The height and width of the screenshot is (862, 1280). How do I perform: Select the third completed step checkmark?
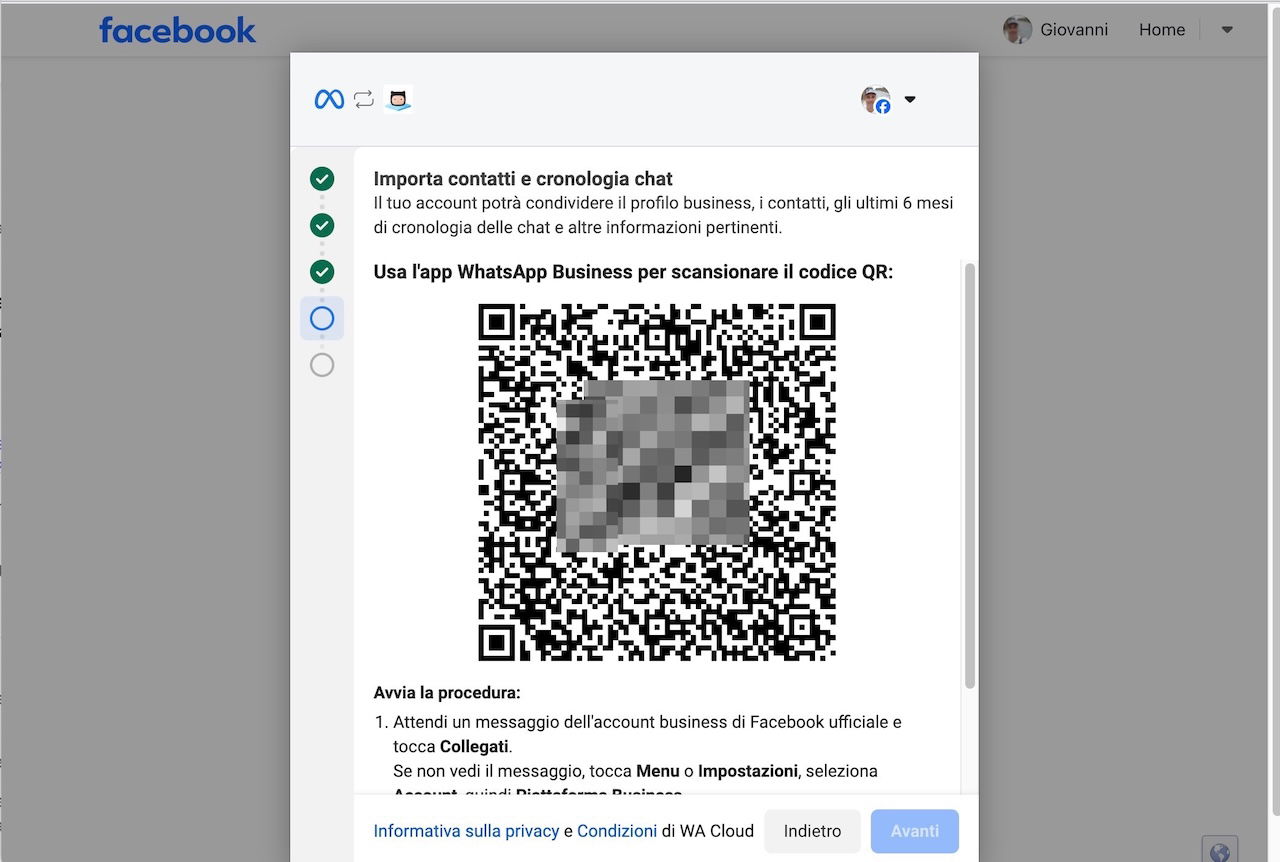pos(322,271)
